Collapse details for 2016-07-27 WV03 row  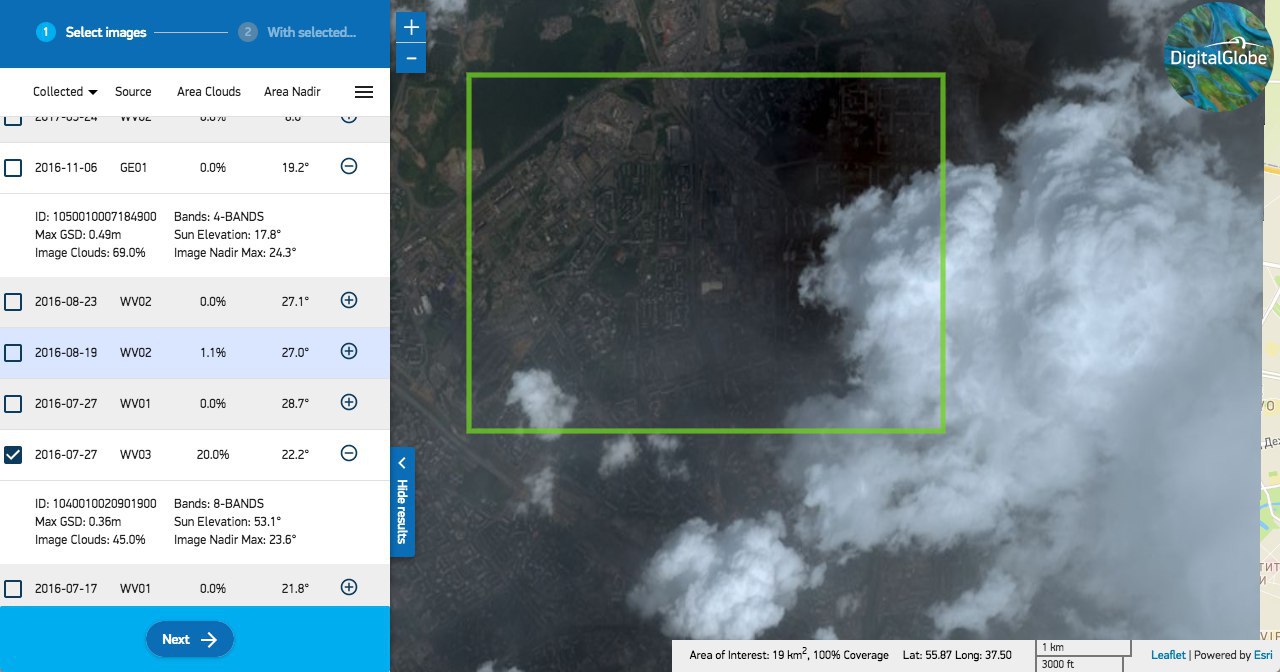pos(349,453)
